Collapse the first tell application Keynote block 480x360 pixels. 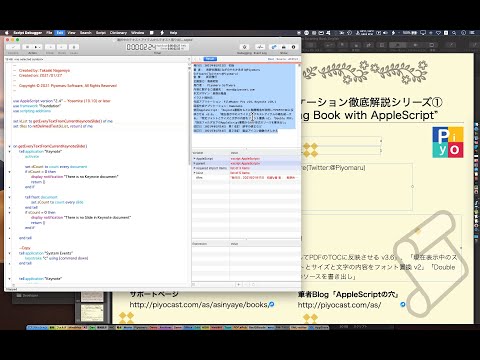click(x=10, y=151)
